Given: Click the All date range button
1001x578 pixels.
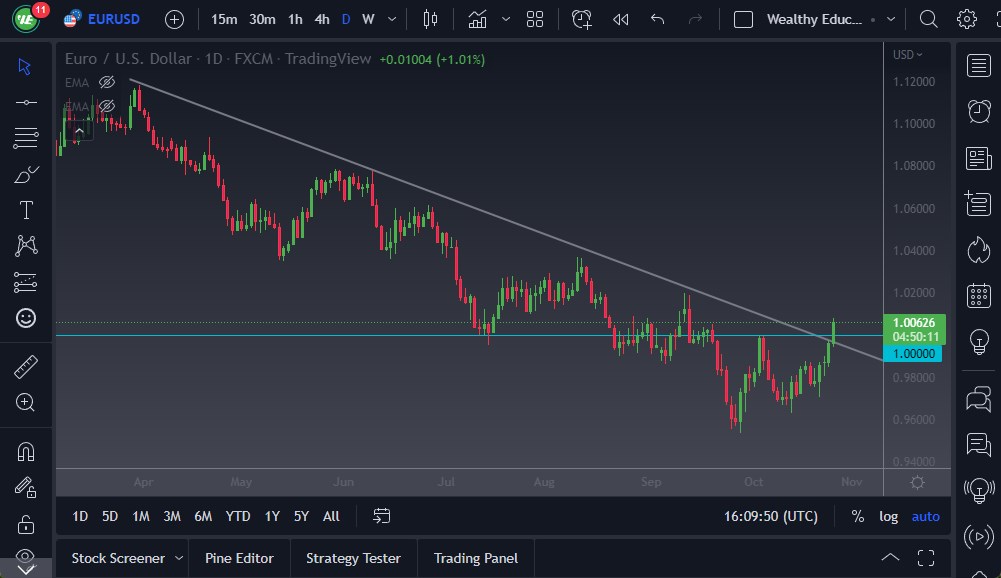Looking at the screenshot, I should click(x=331, y=516).
